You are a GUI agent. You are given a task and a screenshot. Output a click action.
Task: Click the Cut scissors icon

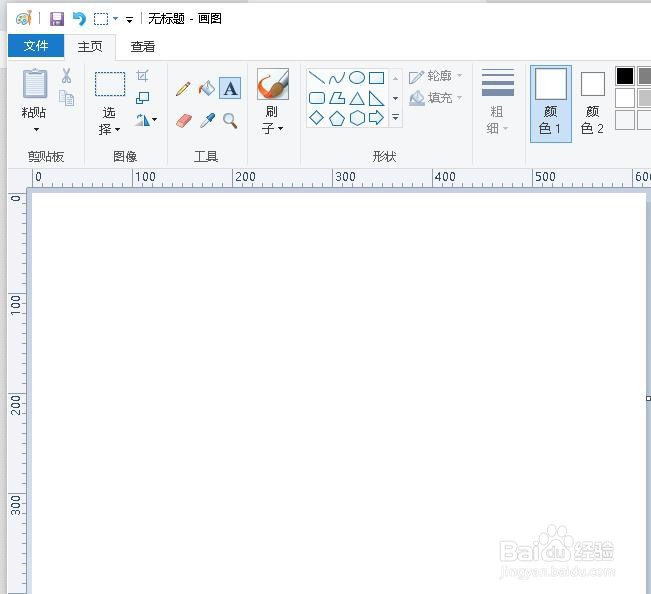tap(66, 76)
